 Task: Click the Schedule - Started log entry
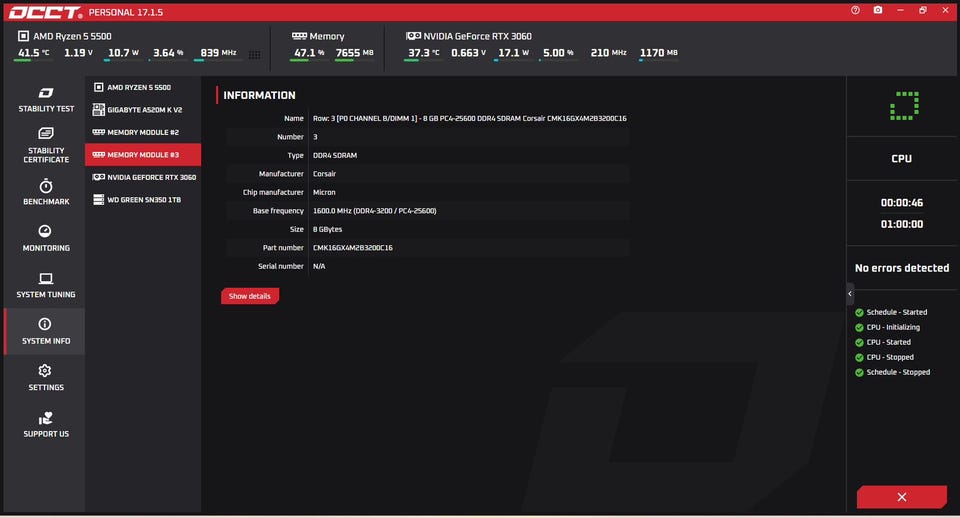click(891, 312)
